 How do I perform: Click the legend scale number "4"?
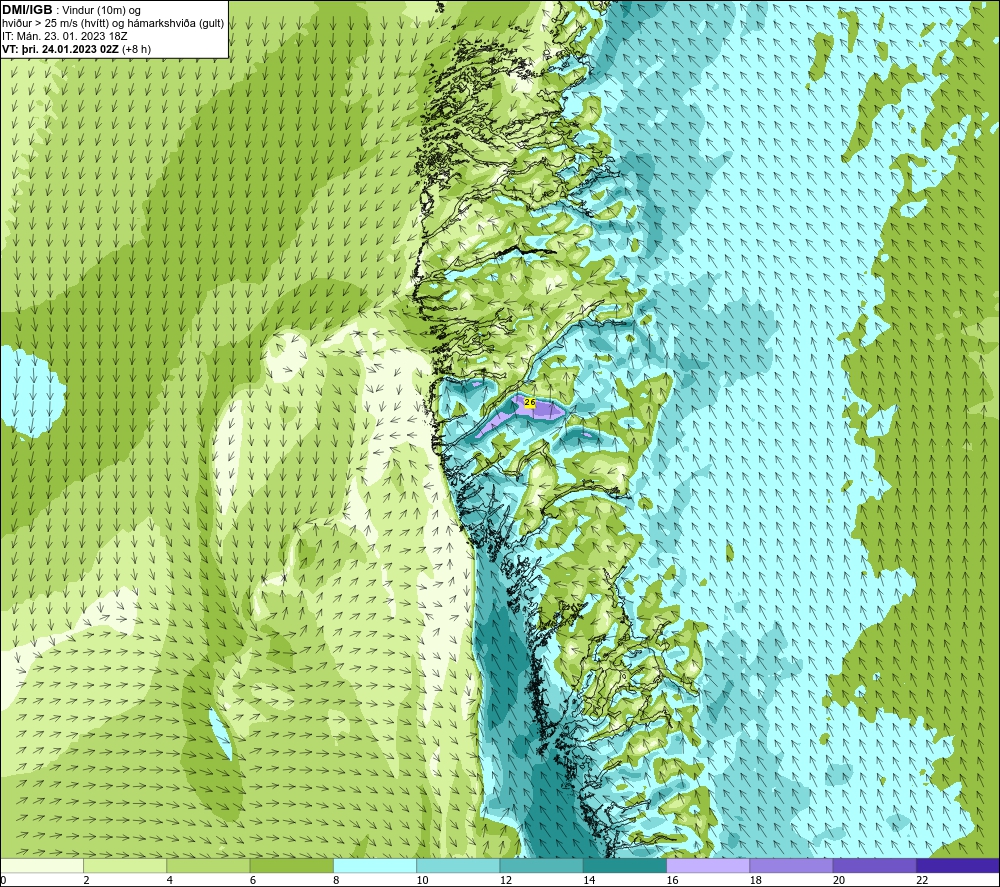click(170, 881)
